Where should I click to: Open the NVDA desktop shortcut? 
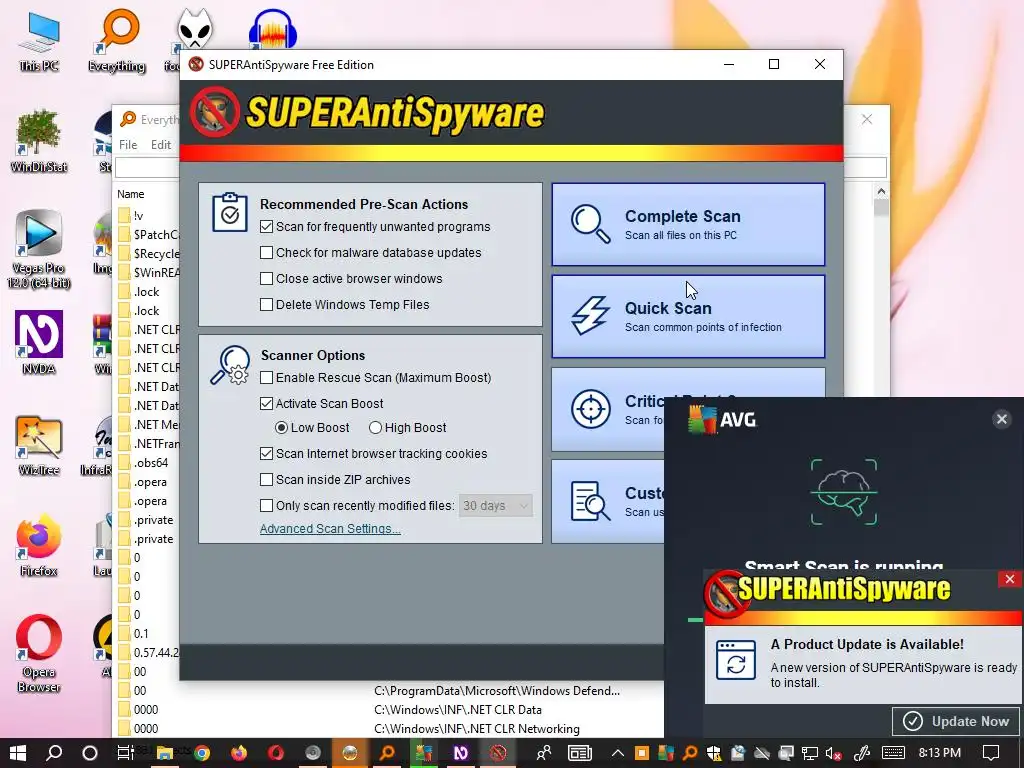[39, 343]
